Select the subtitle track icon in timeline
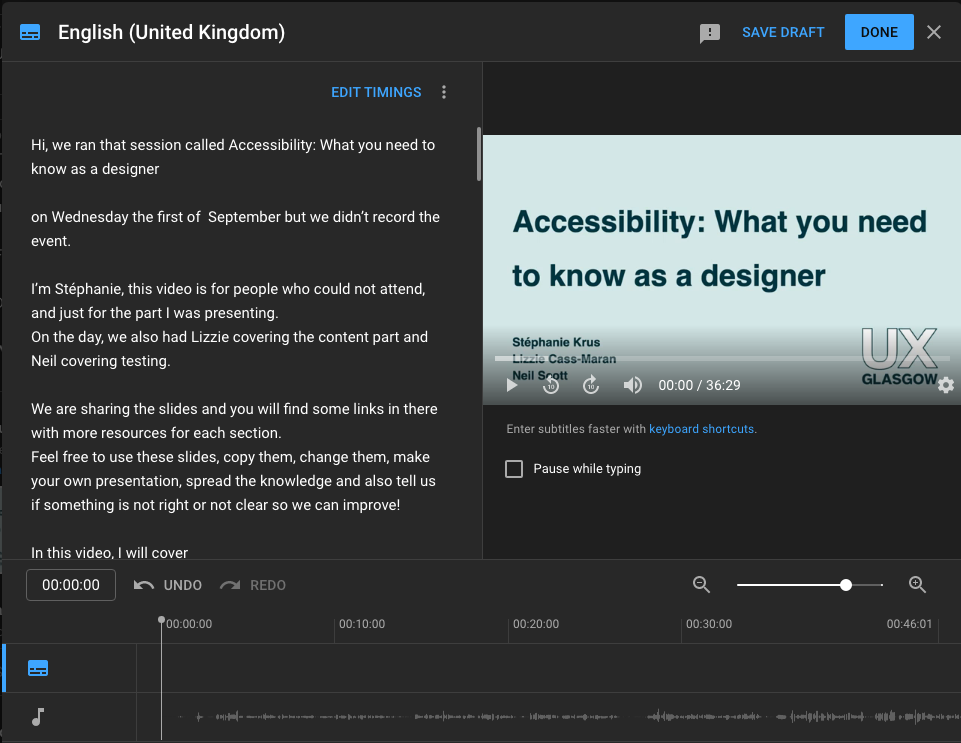Viewport: 961px width, 743px height. pyautogui.click(x=38, y=668)
